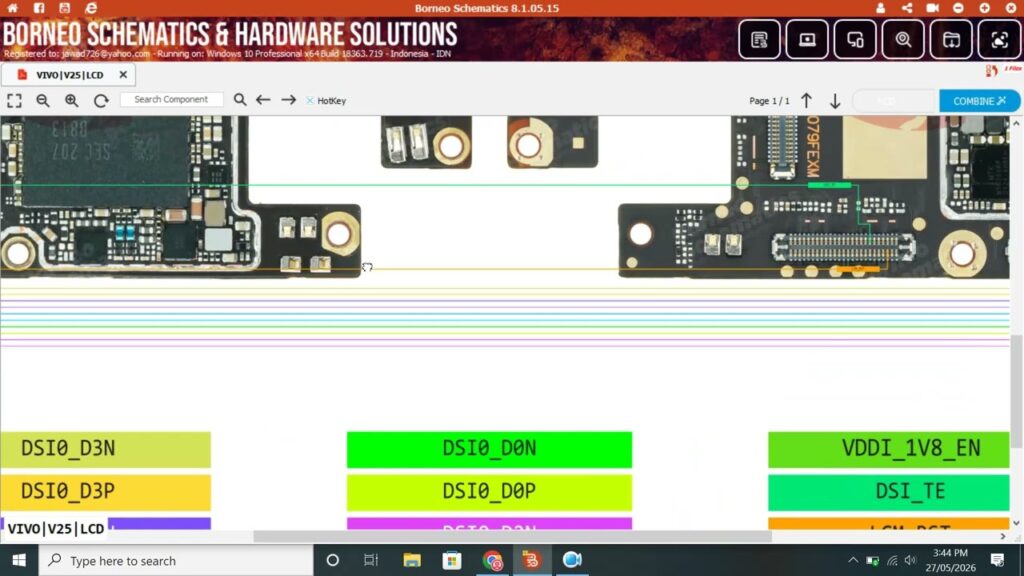The height and width of the screenshot is (576, 1024).
Task: Click the multi-device header icon
Action: 855,40
